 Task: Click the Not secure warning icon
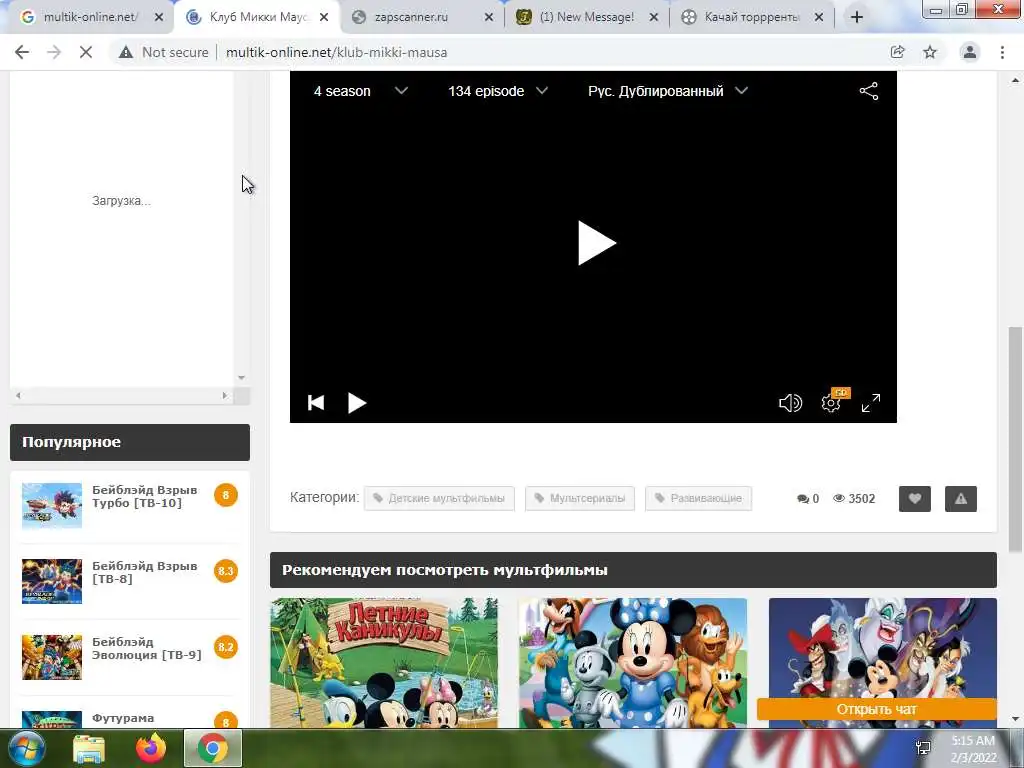126,52
